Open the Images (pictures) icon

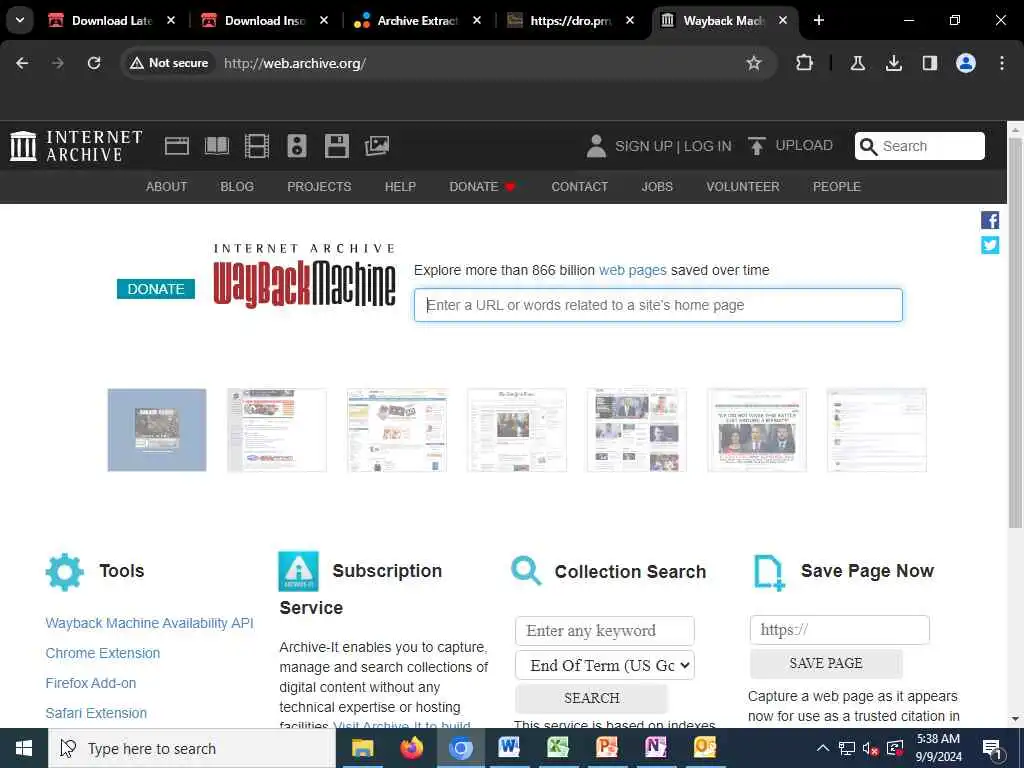tap(377, 146)
